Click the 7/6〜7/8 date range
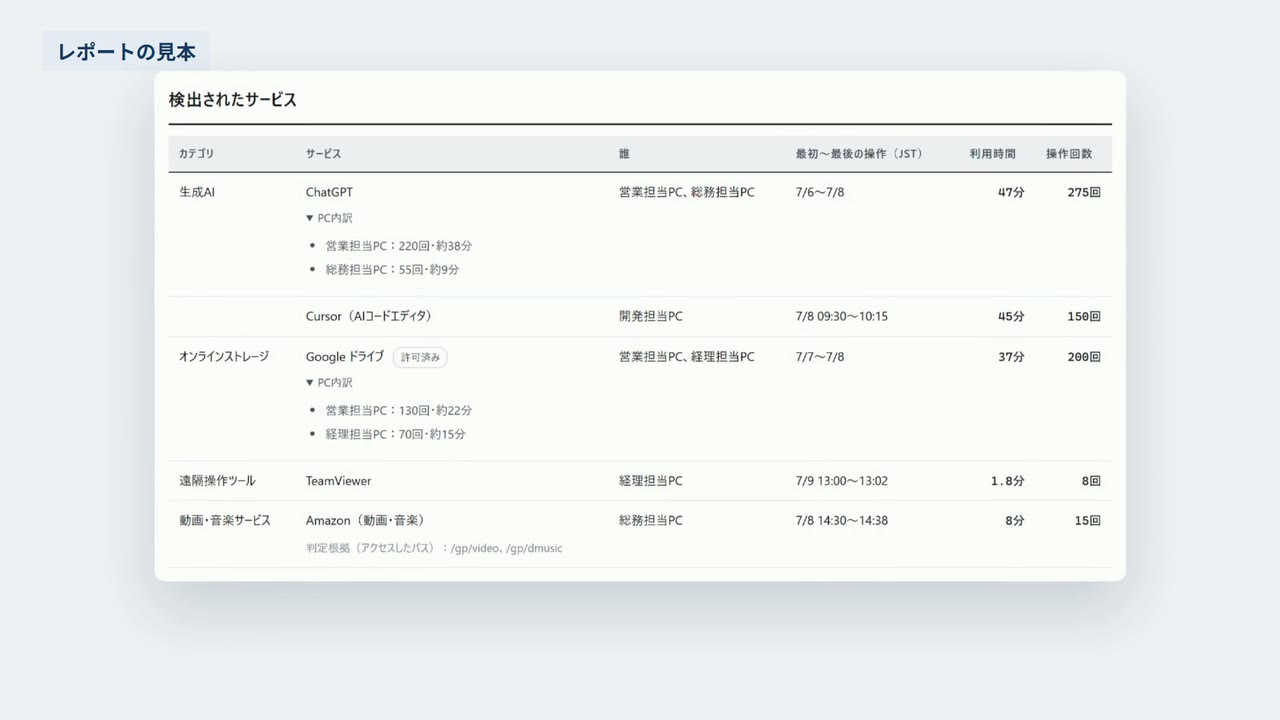 click(x=820, y=192)
